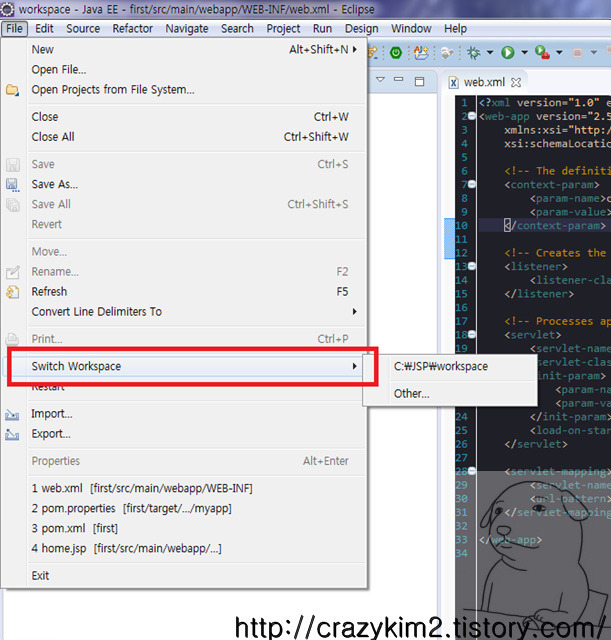
Task: Click the greyed-out stop square icon
Action: click(577, 53)
